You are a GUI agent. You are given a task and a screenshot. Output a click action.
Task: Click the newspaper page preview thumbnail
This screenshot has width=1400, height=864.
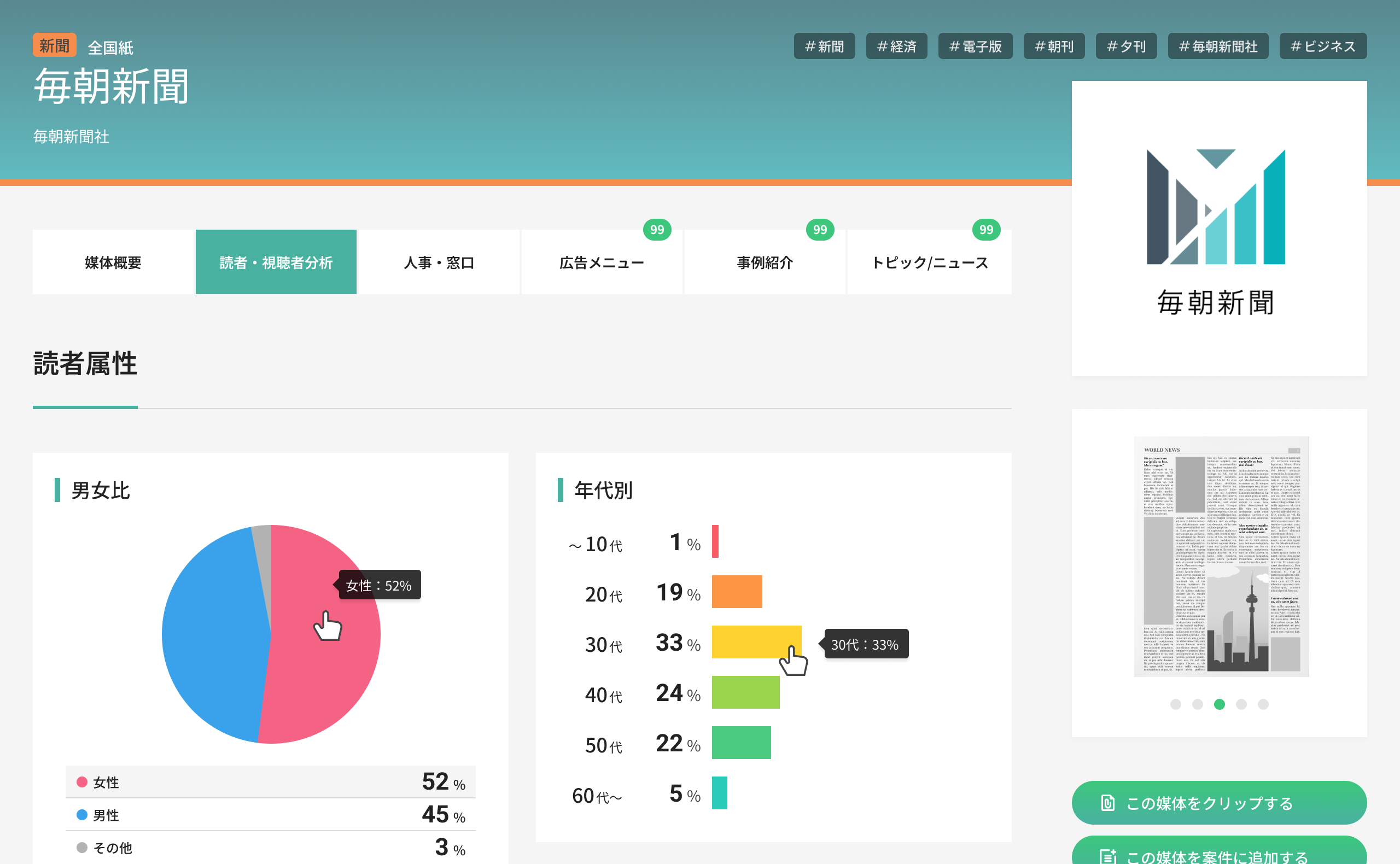click(x=1221, y=557)
